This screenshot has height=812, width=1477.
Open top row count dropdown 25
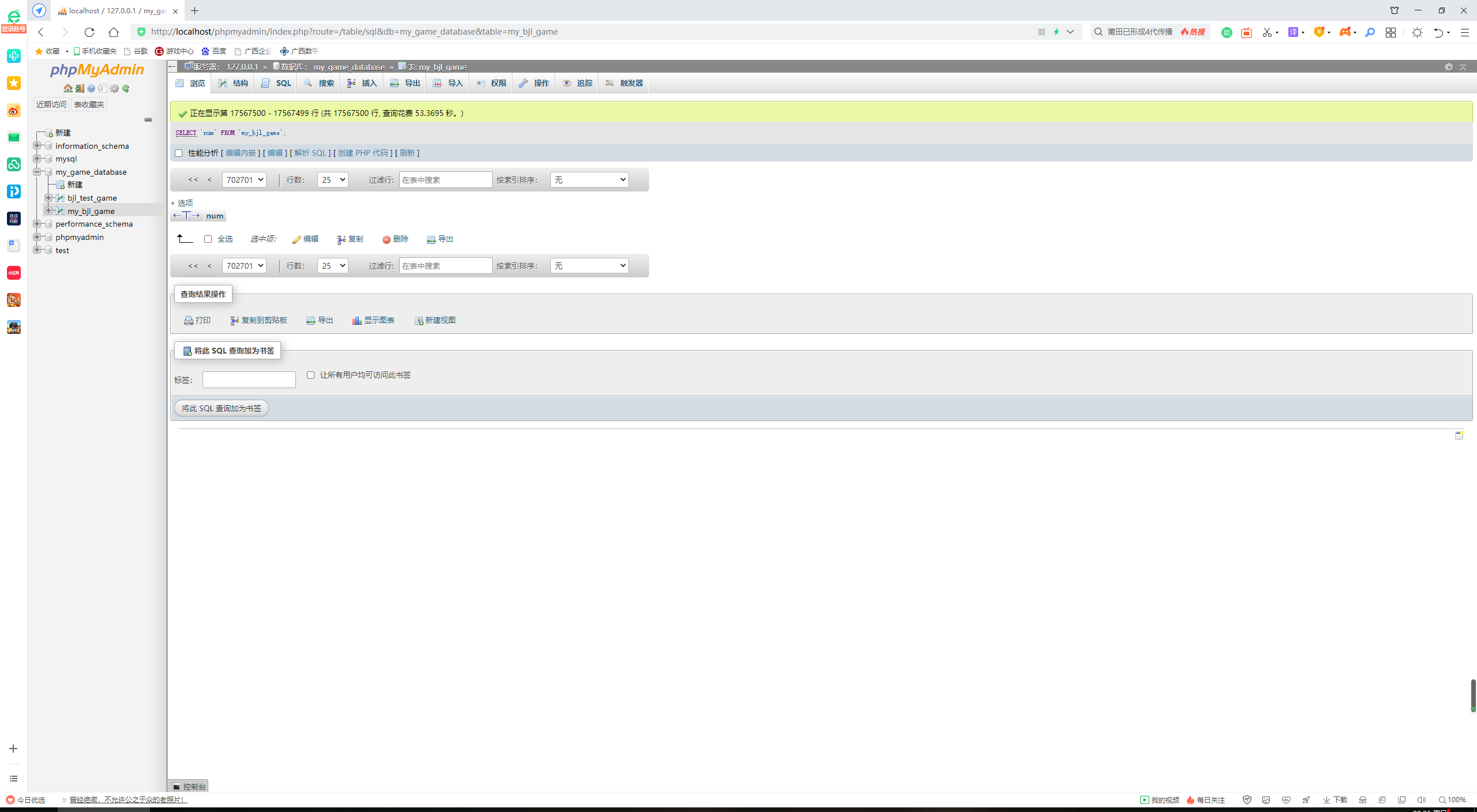click(333, 180)
